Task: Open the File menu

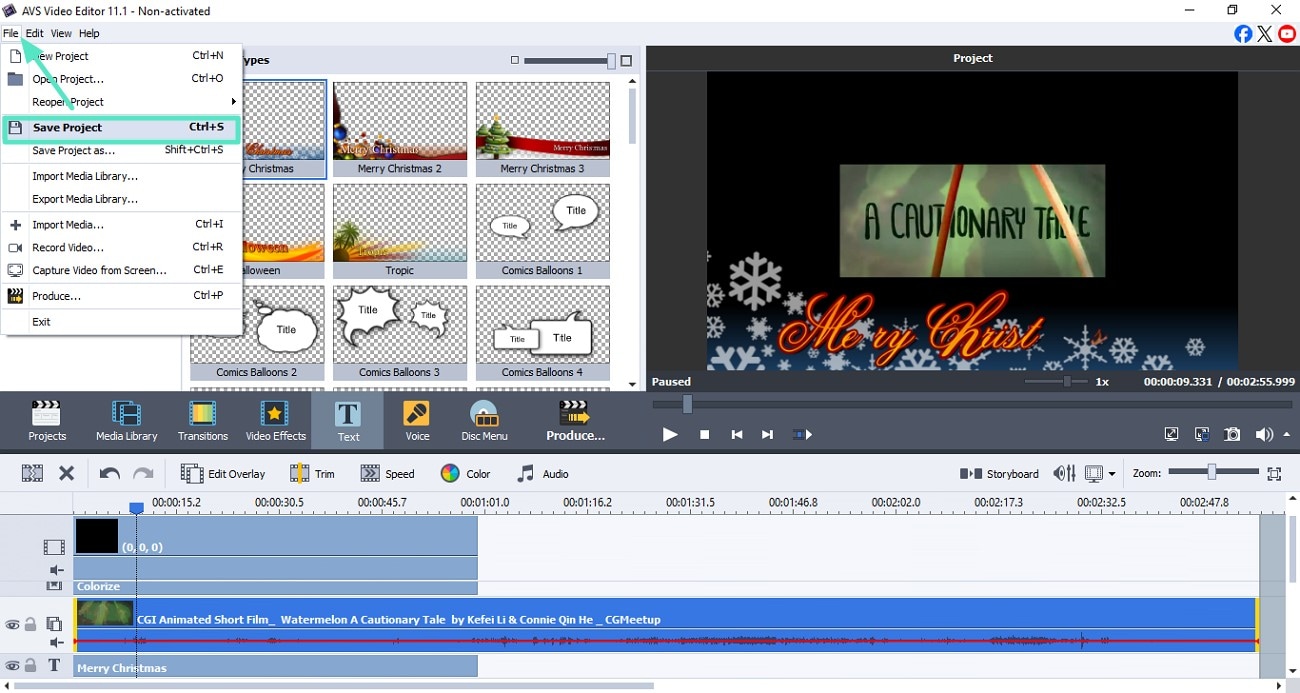Action: (11, 33)
